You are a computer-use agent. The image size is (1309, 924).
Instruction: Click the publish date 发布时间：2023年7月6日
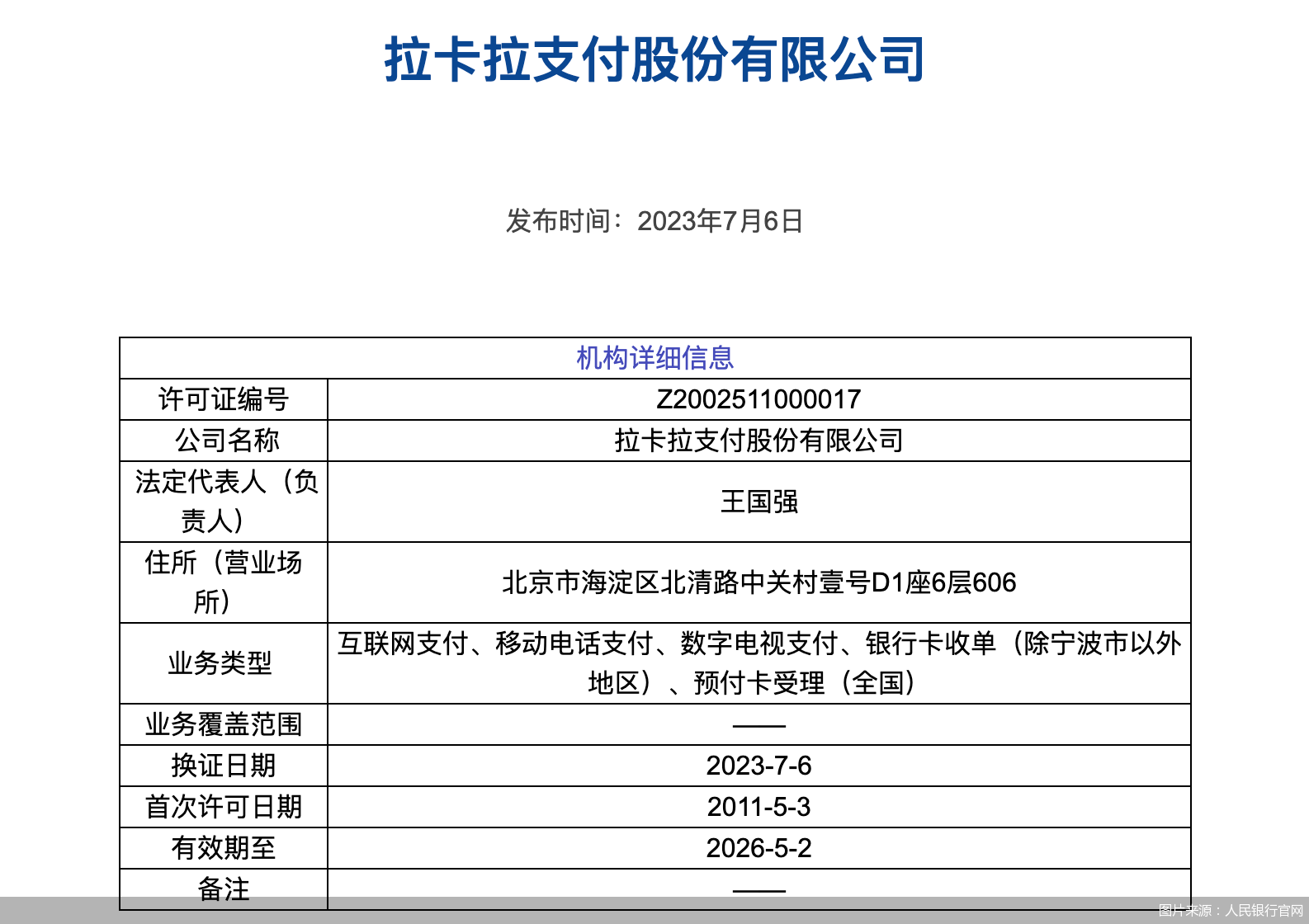click(x=654, y=221)
